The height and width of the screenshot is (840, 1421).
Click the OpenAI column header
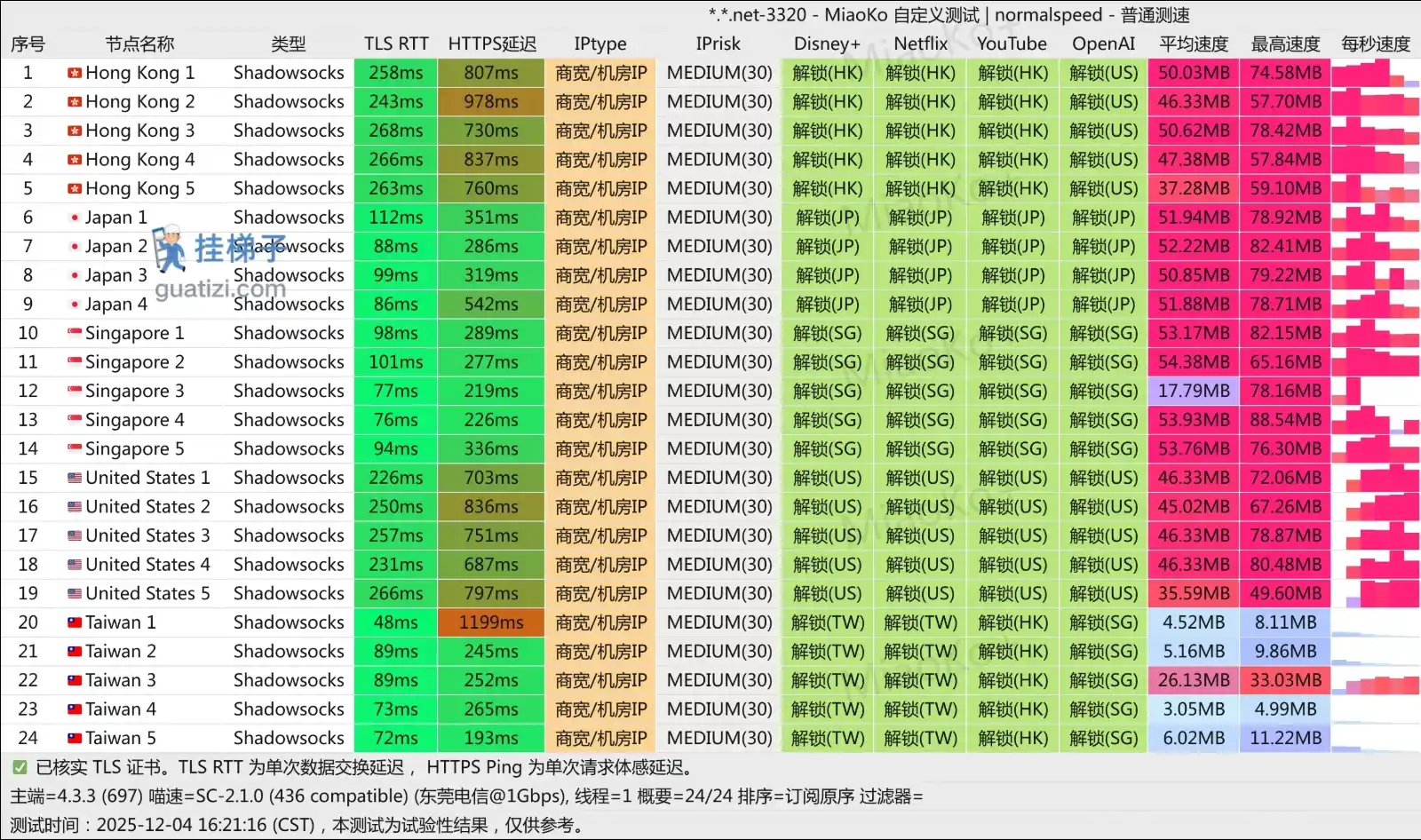(x=1103, y=44)
